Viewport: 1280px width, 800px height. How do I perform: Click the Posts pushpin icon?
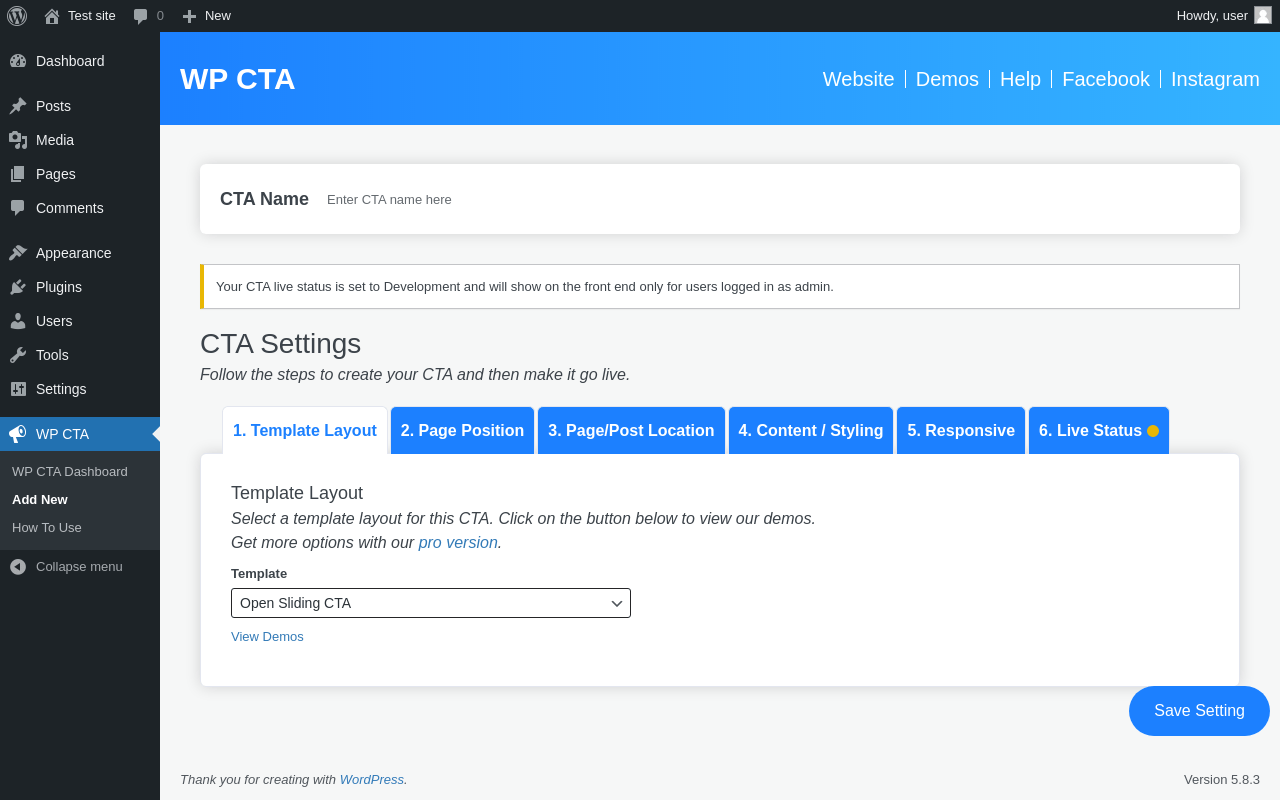tap(18, 106)
